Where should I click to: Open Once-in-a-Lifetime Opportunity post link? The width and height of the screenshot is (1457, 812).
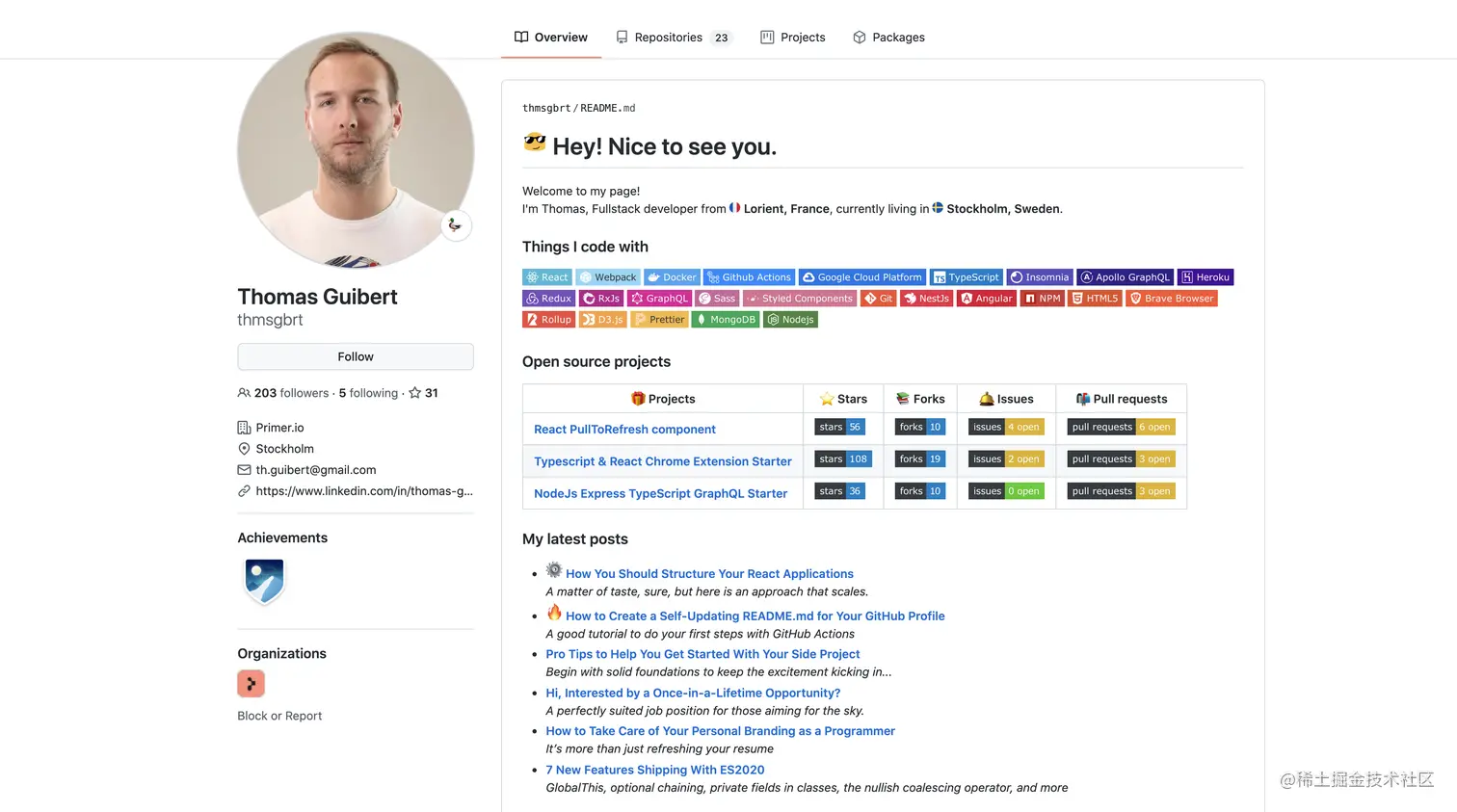pyautogui.click(x=693, y=693)
